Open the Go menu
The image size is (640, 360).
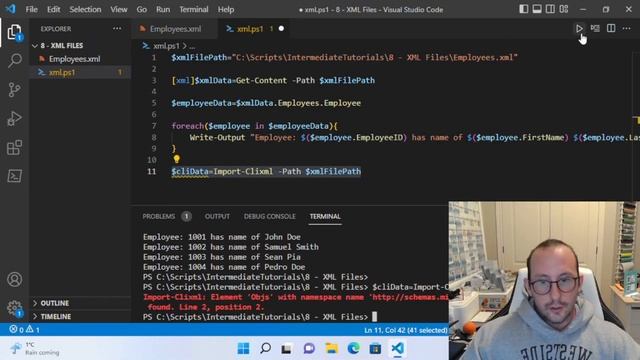click(142, 9)
